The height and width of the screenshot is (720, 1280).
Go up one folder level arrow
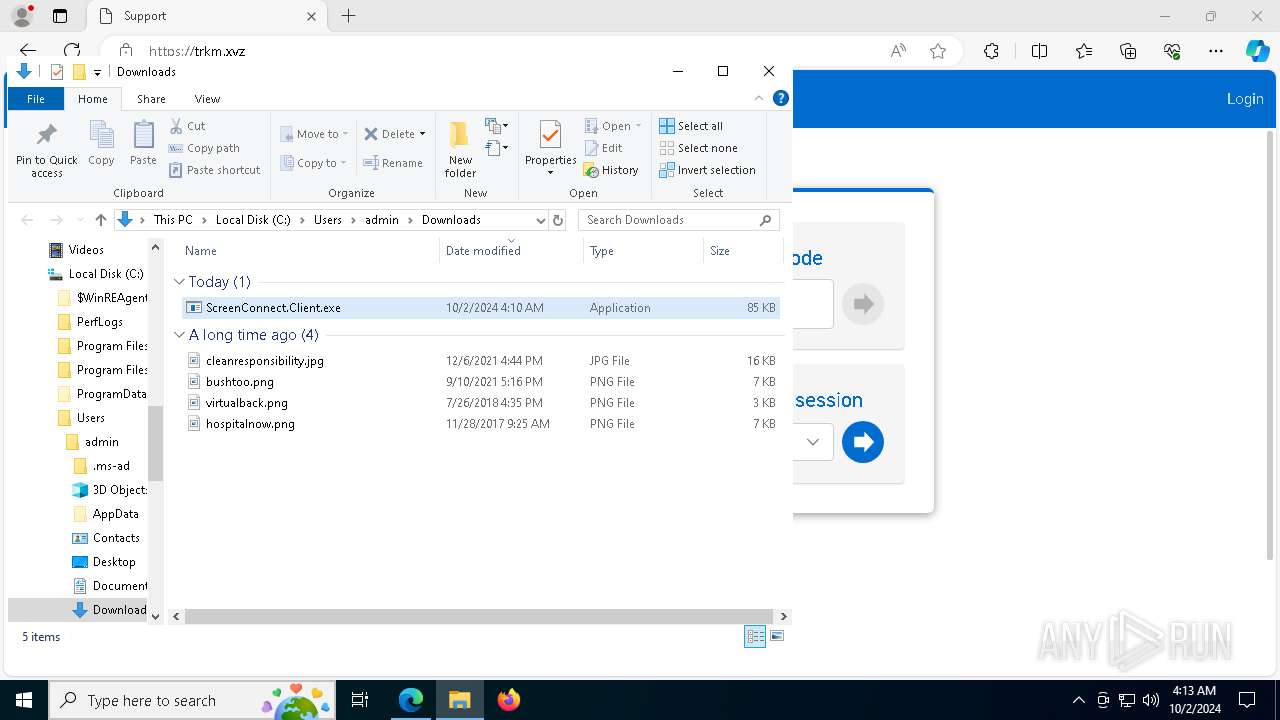pyautogui.click(x=100, y=220)
